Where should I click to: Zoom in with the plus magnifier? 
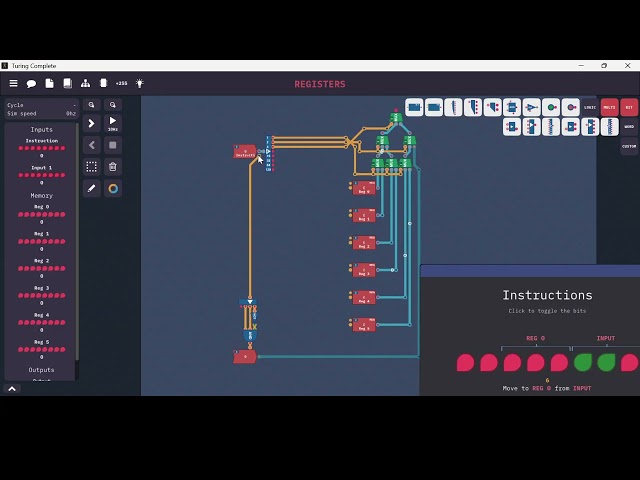pyautogui.click(x=113, y=105)
